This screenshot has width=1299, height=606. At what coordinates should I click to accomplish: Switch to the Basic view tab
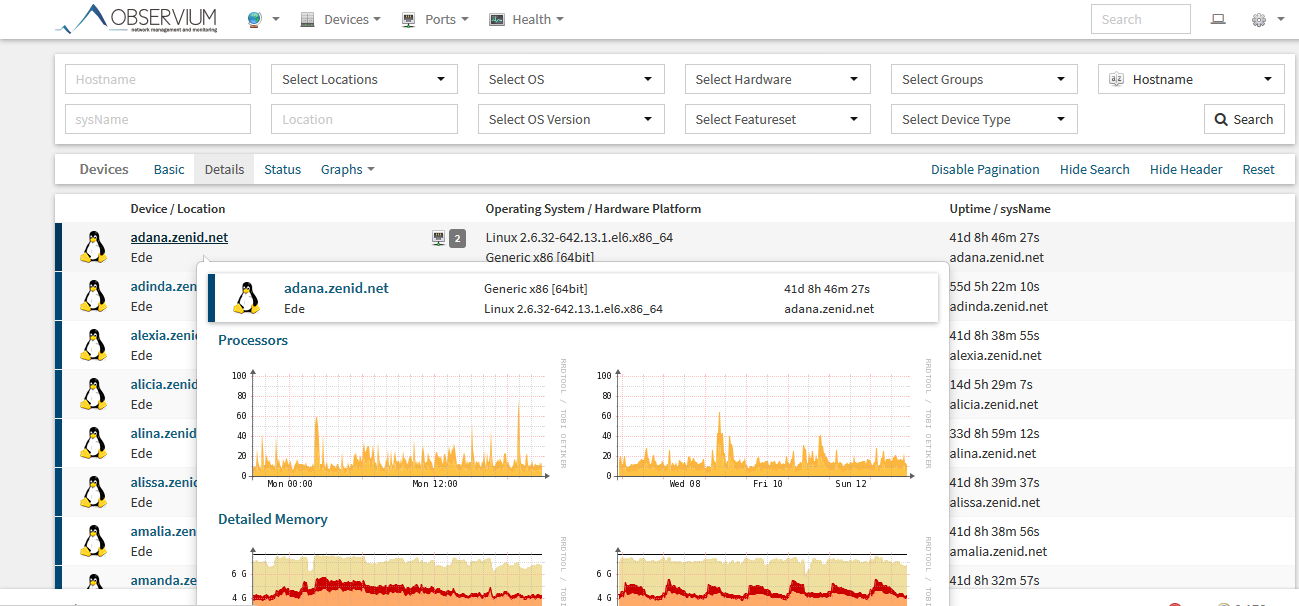[169, 169]
